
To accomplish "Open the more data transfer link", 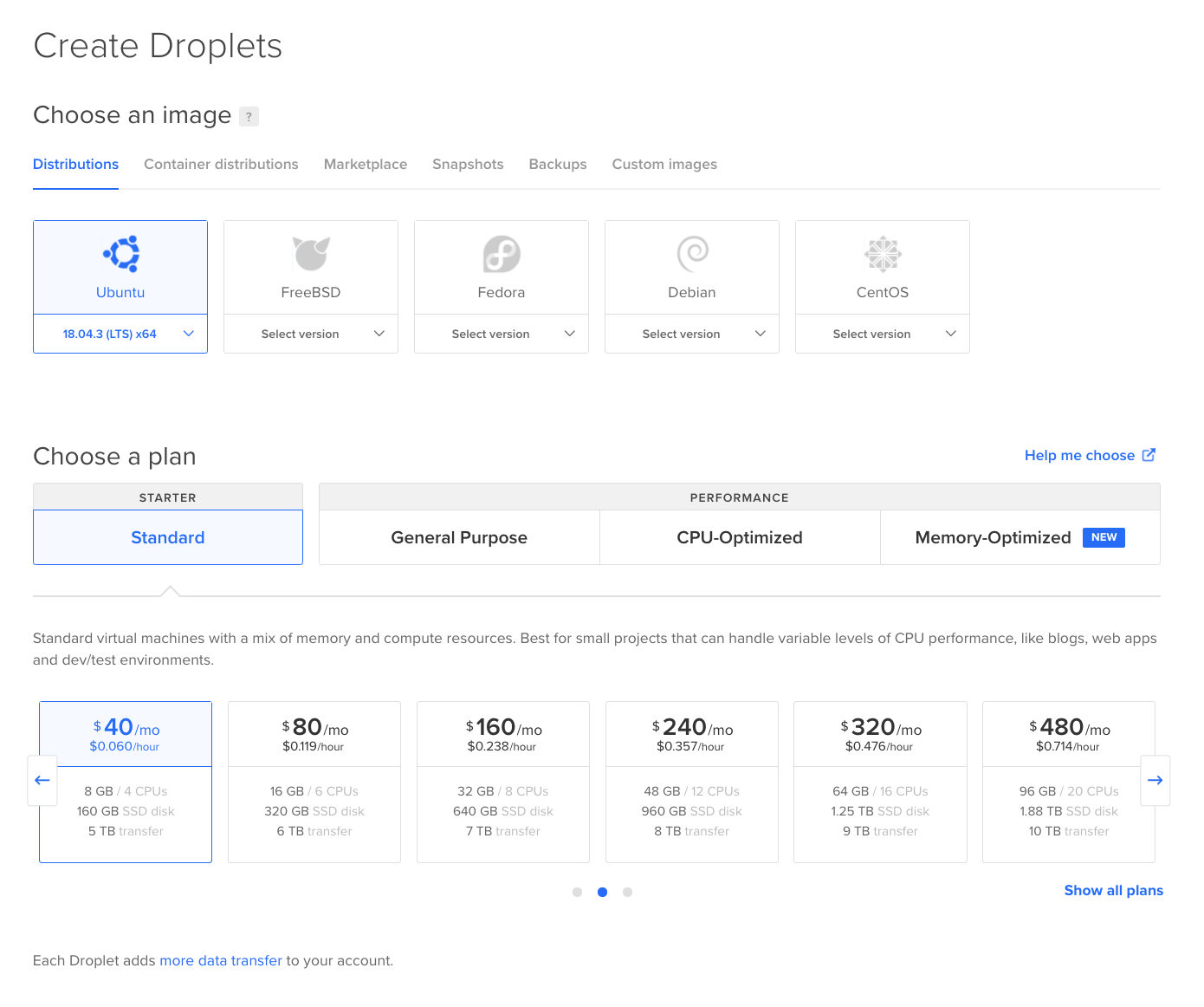I will [221, 961].
